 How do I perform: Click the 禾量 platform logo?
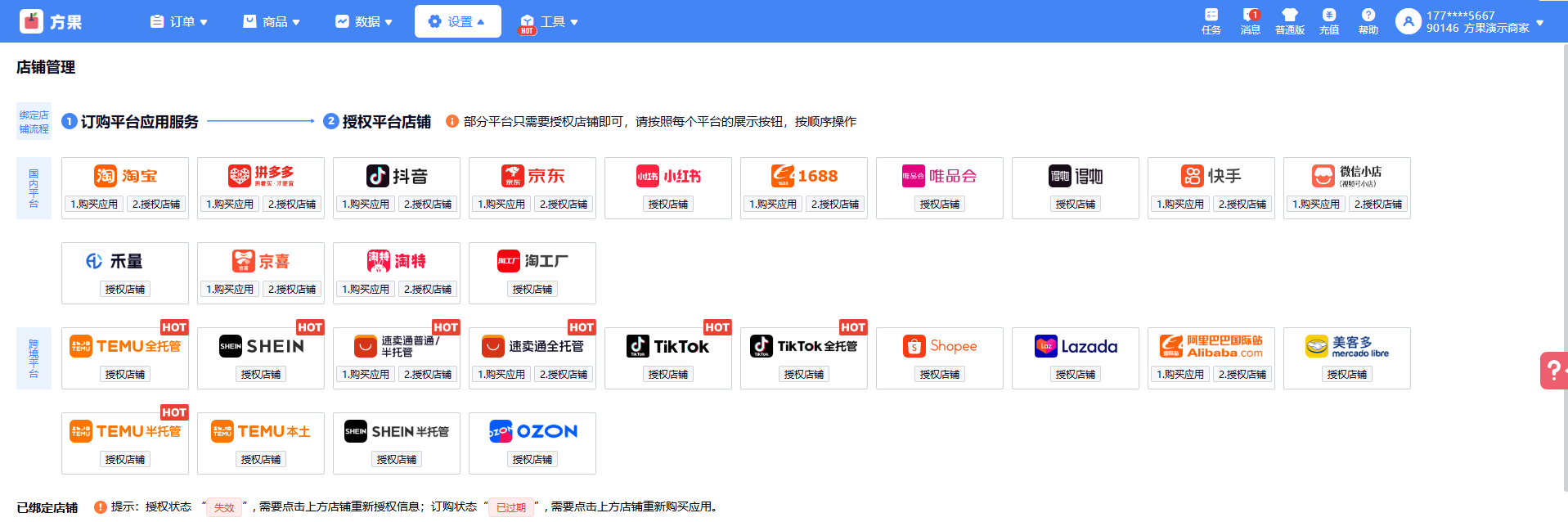click(x=114, y=261)
